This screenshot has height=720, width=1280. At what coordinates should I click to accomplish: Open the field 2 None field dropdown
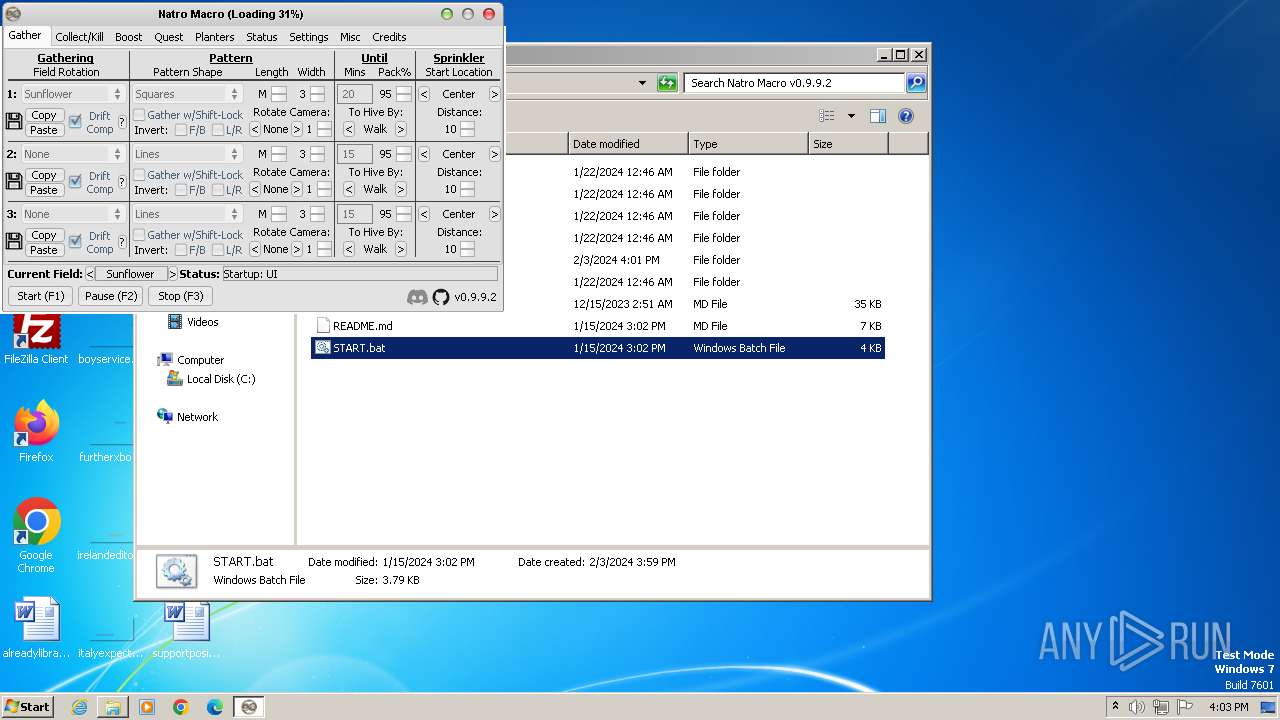coord(73,154)
